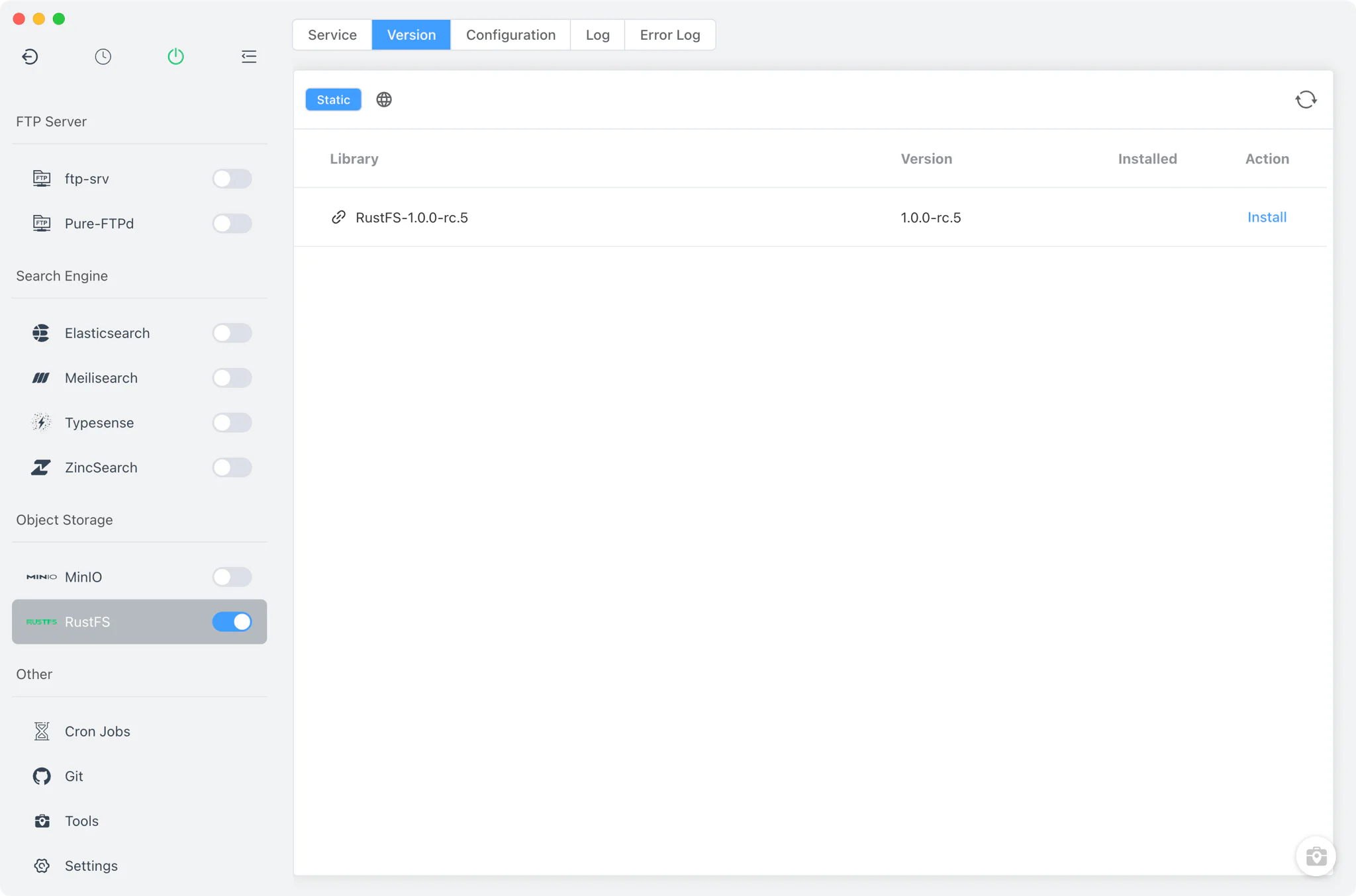
Task: Open the Tools section
Action: [139, 821]
